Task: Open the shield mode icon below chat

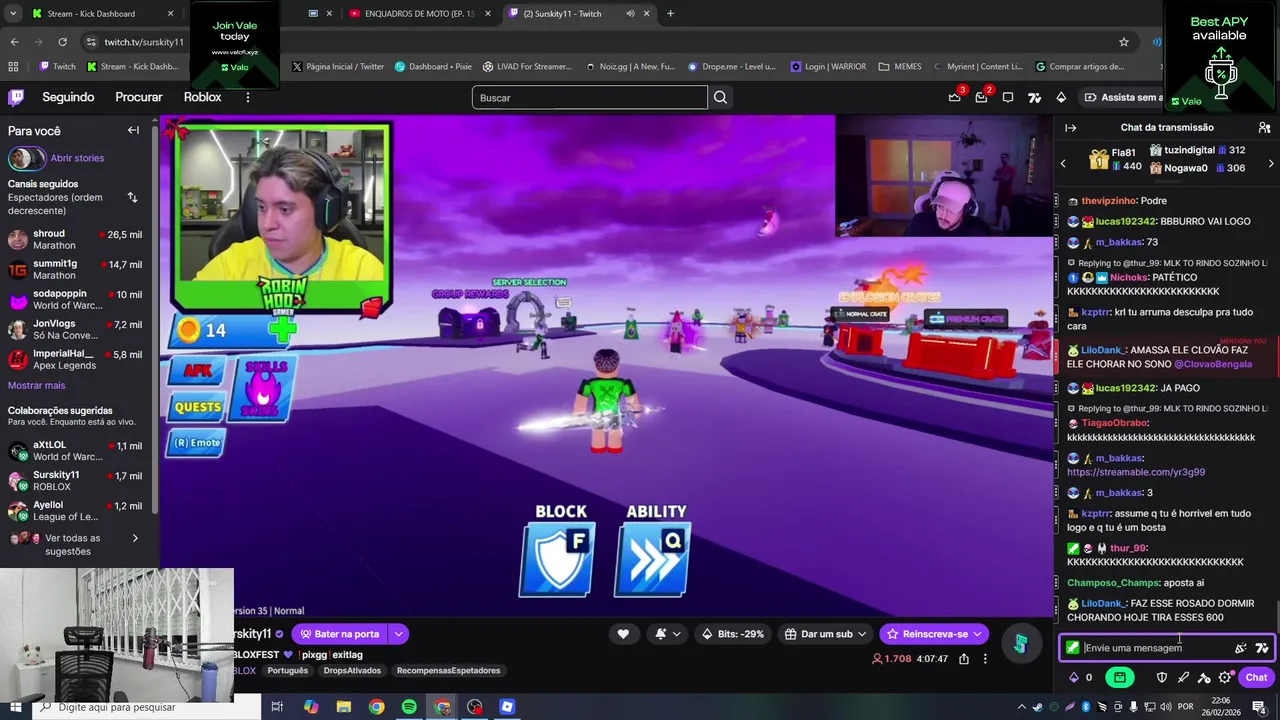Action: (1162, 677)
